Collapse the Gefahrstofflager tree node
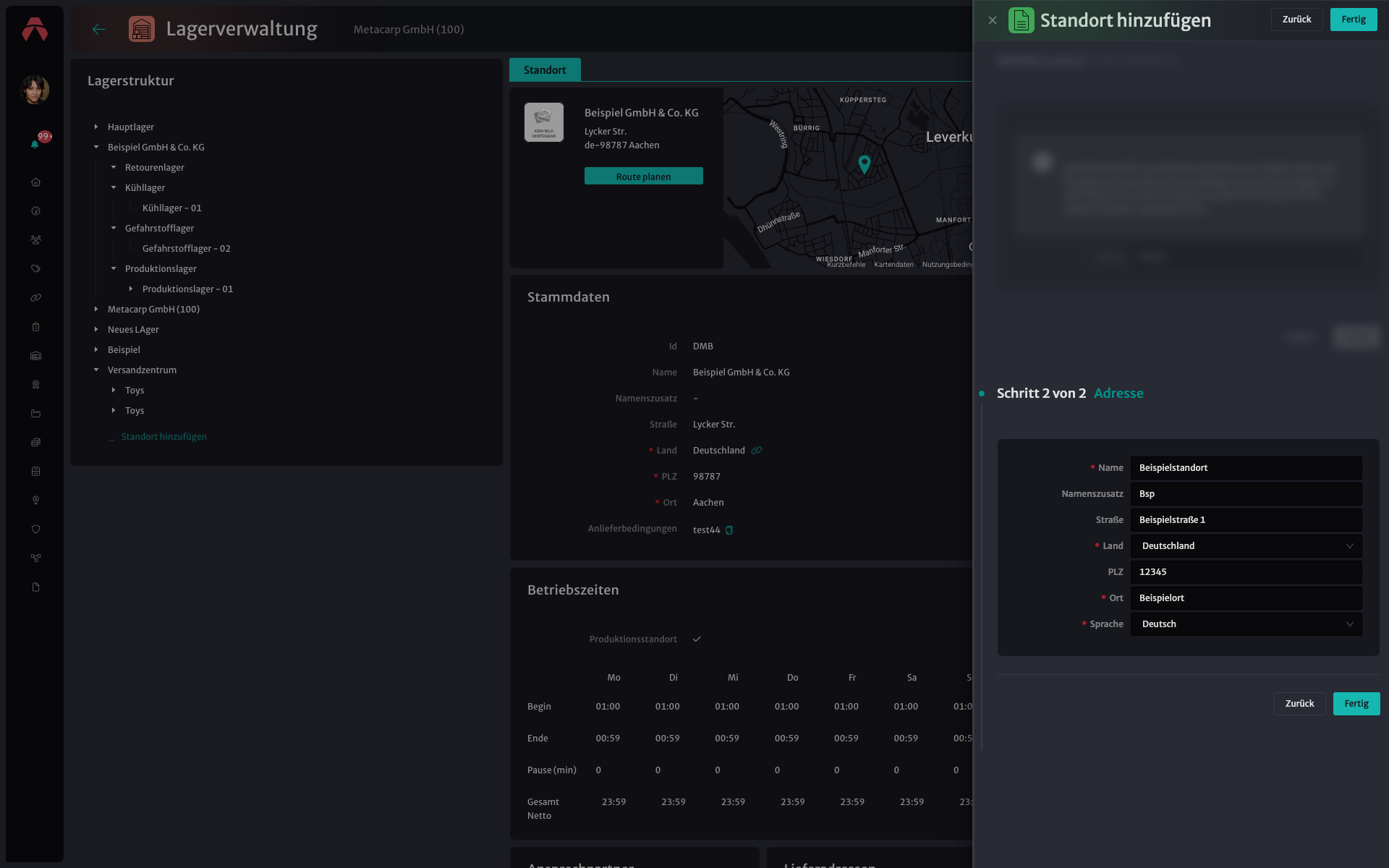This screenshot has height=868, width=1389. 114,229
